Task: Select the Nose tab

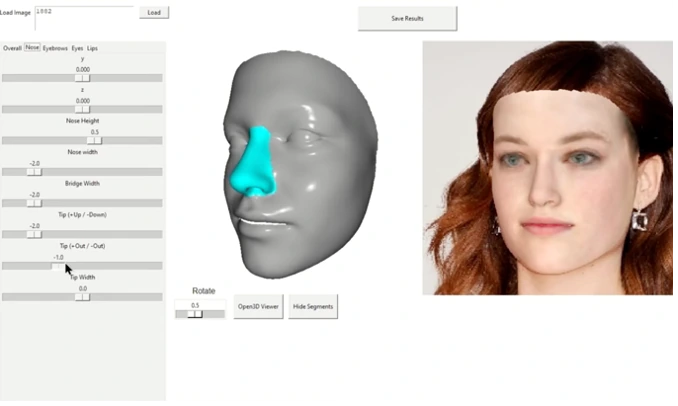Action: tap(32, 47)
